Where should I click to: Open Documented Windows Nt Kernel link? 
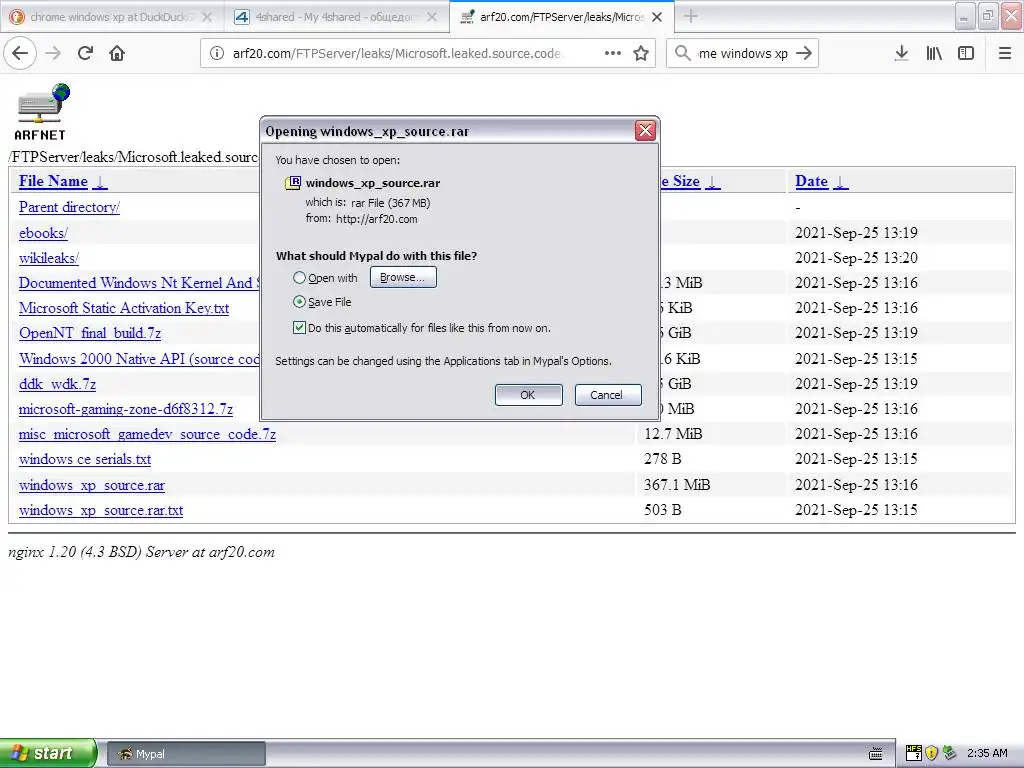point(139,283)
